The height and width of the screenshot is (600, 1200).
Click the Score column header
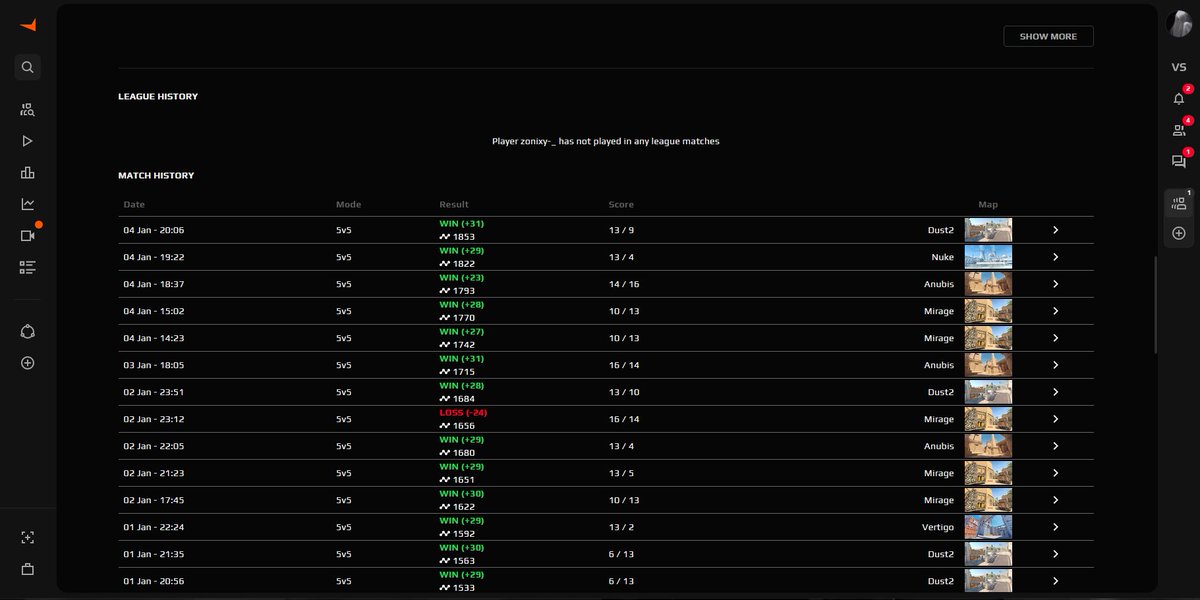(x=621, y=205)
